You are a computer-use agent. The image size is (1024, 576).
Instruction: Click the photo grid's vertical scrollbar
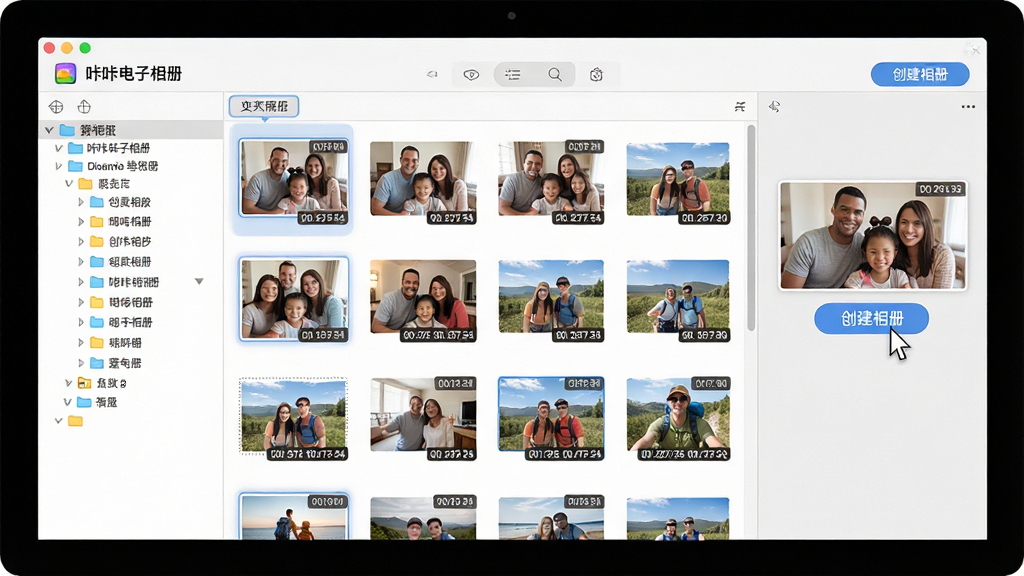751,229
